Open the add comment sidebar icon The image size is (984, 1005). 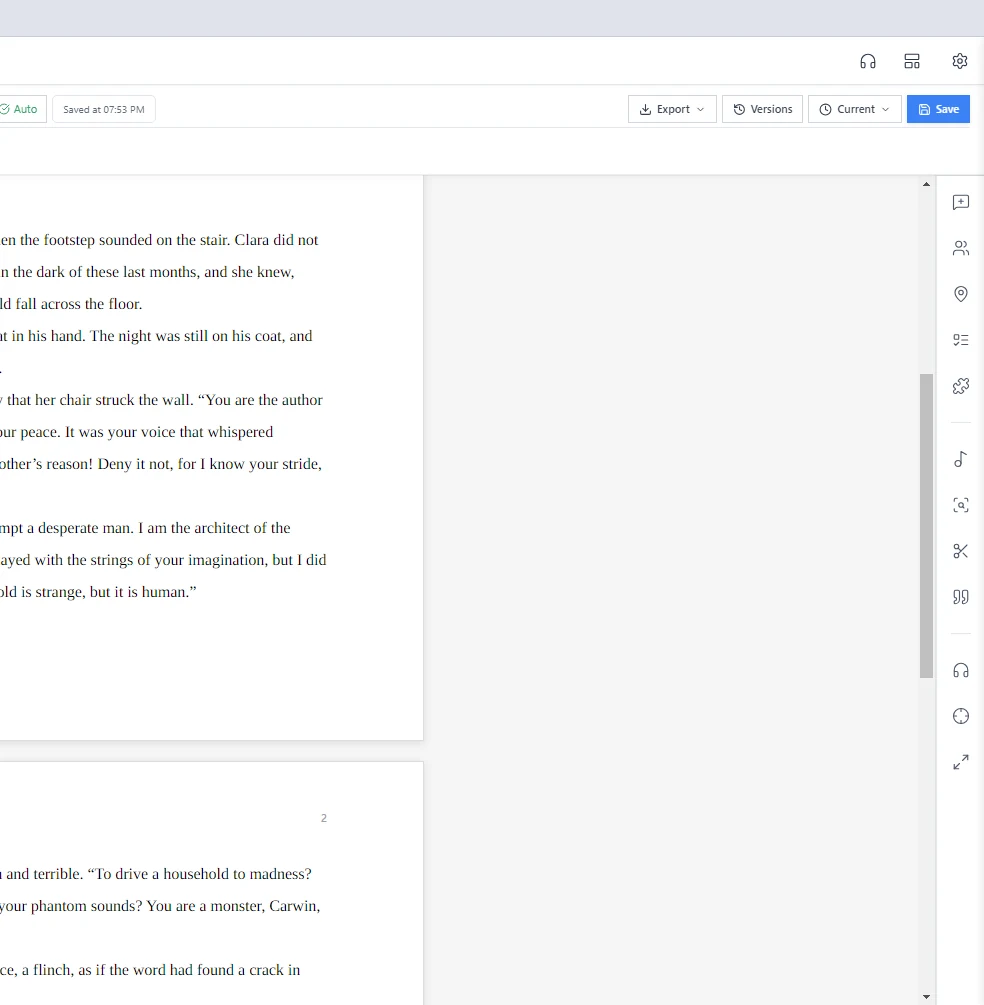tap(960, 203)
